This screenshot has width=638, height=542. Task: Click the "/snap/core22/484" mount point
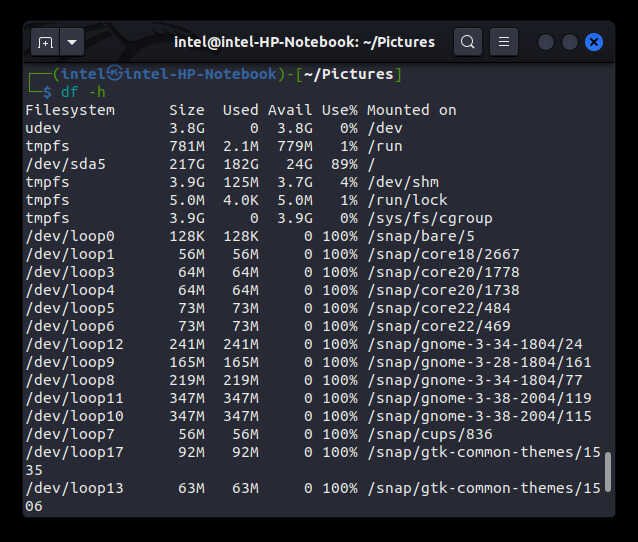click(439, 308)
